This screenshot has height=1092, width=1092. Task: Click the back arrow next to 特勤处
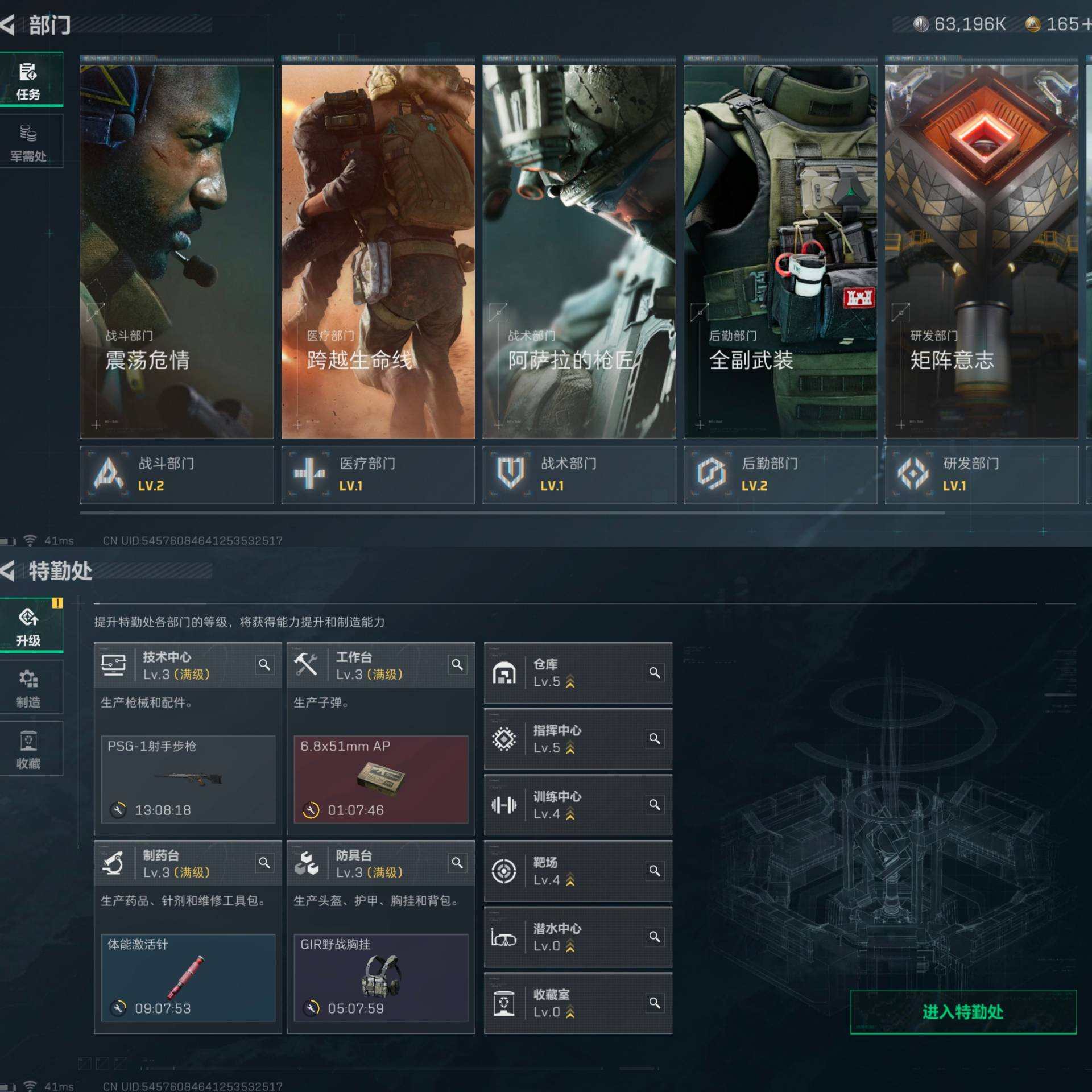pyautogui.click(x=8, y=571)
